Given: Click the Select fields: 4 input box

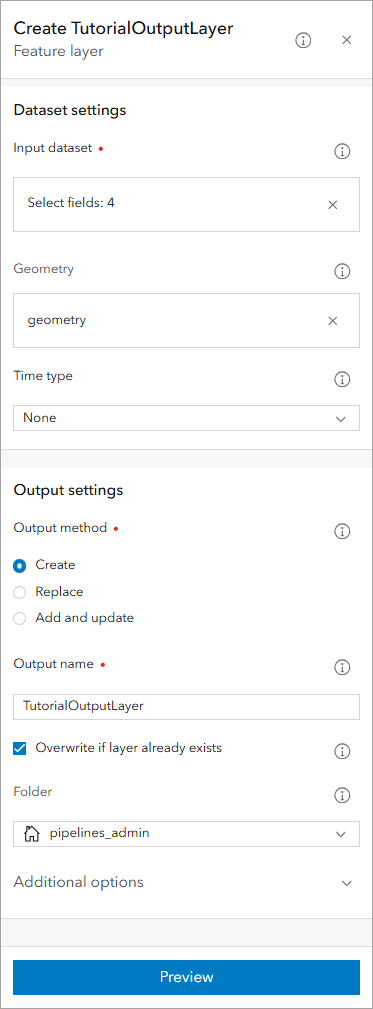Looking at the screenshot, I should 186,205.
